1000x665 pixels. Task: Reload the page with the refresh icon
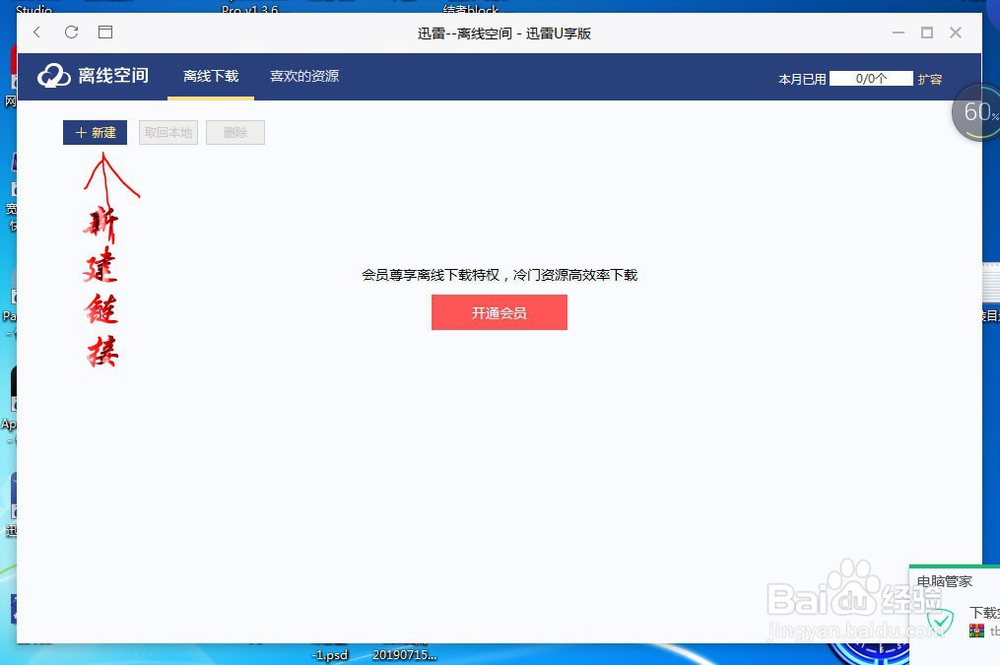[71, 32]
